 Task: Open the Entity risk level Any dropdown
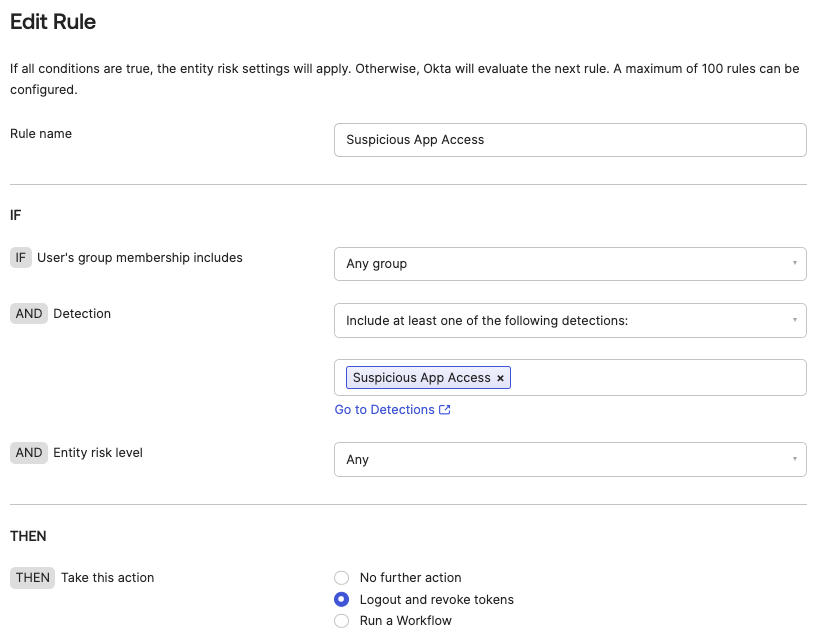[570, 460]
